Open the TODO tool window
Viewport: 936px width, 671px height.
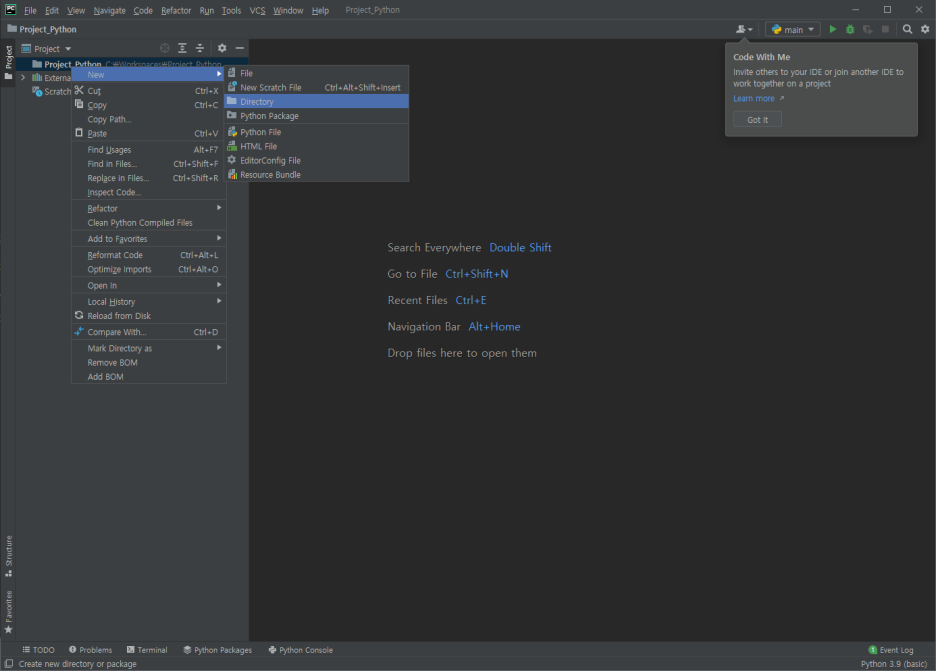coord(38,650)
